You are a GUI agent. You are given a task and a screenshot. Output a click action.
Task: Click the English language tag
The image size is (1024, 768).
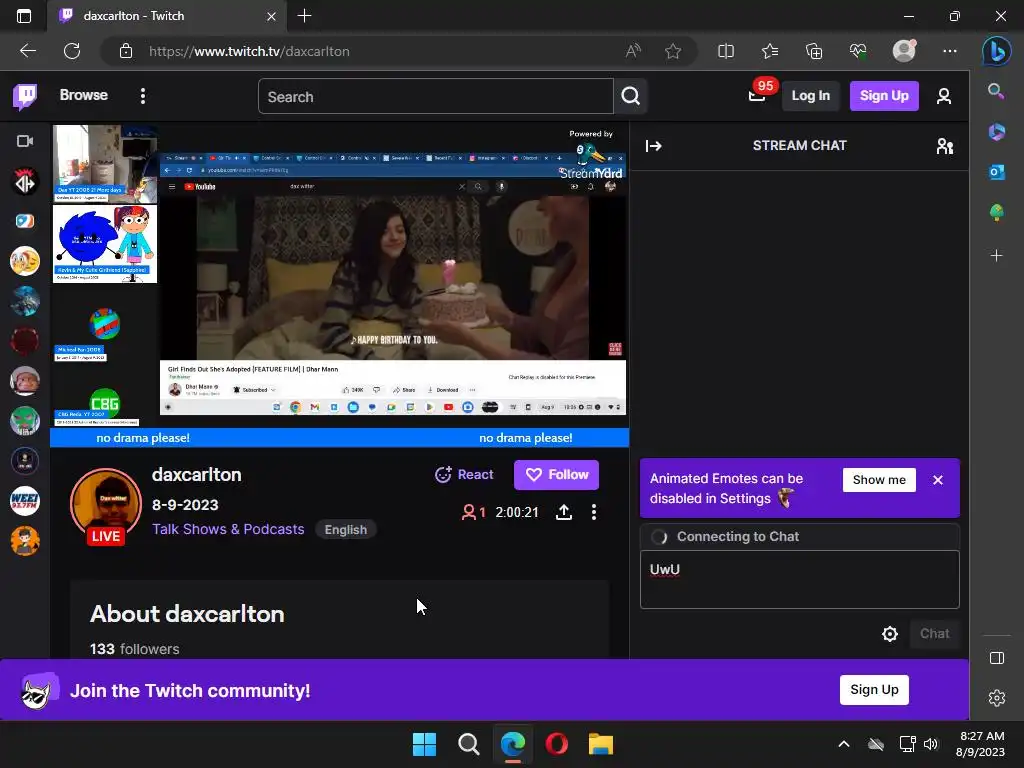(x=345, y=530)
